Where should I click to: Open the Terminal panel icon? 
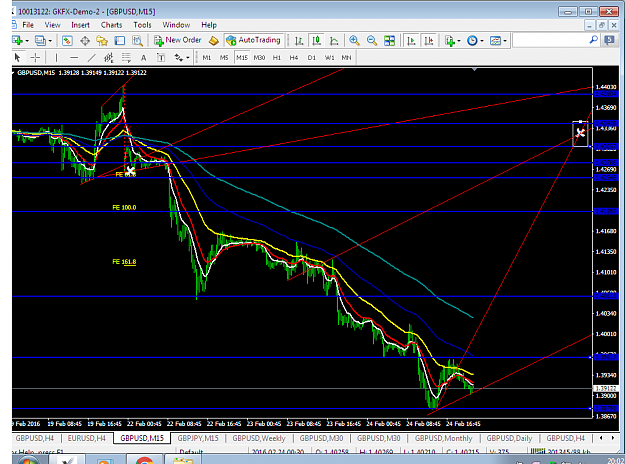coord(120,41)
